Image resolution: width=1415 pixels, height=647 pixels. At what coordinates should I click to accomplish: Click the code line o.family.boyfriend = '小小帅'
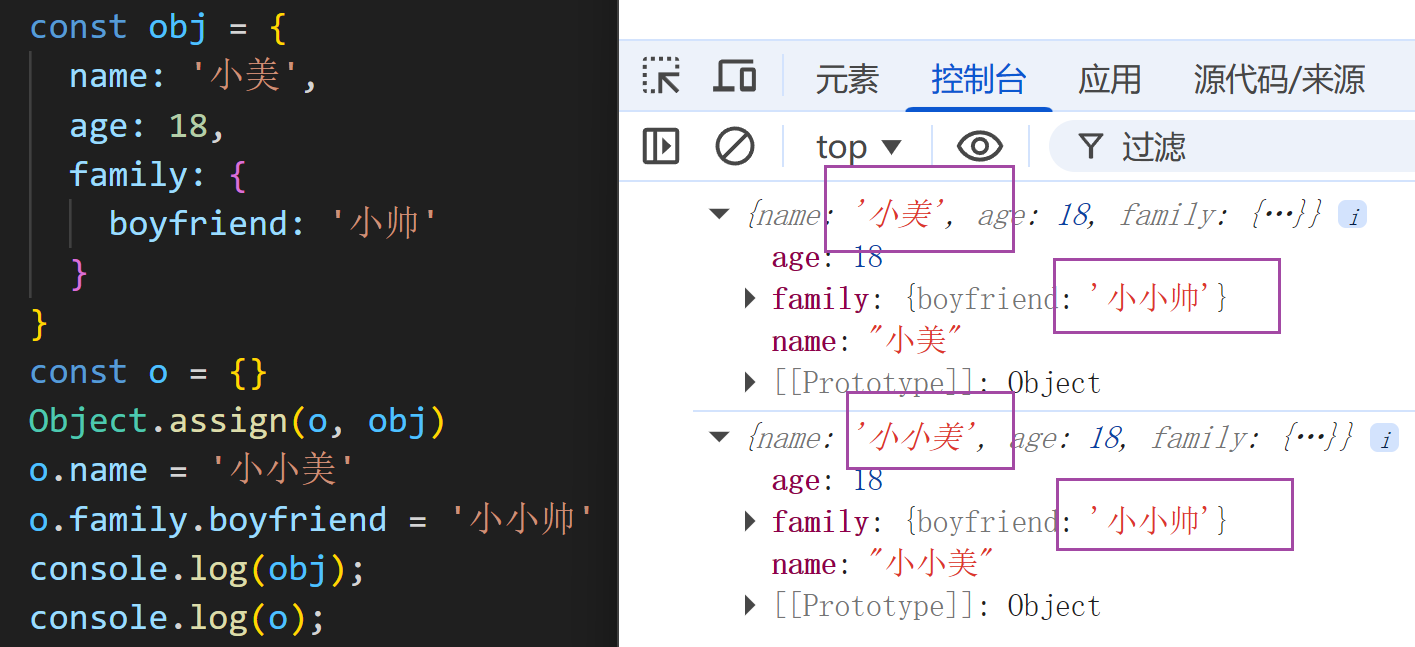tap(311, 519)
